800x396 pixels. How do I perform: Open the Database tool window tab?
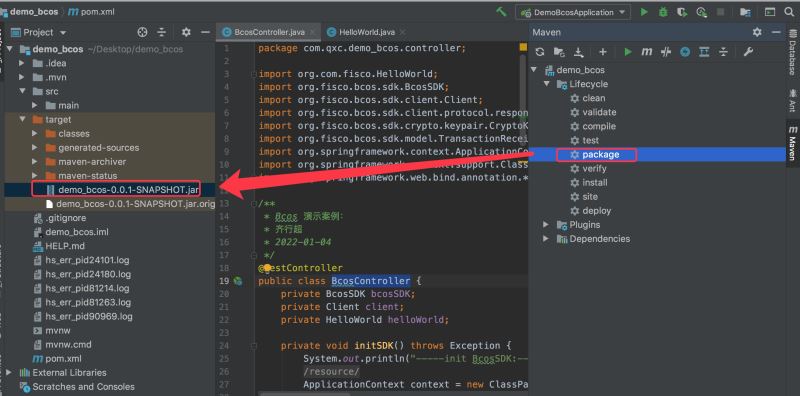(x=792, y=57)
